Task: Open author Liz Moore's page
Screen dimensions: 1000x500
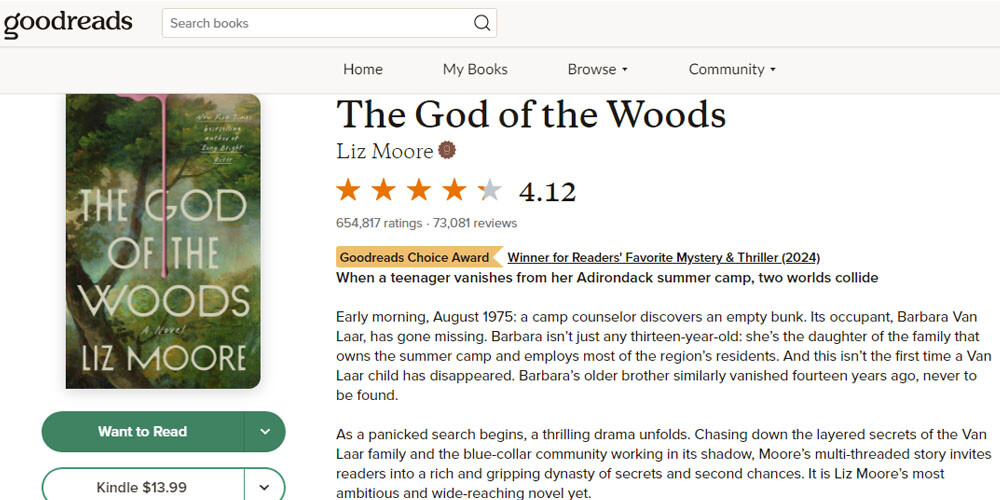Action: click(x=385, y=151)
